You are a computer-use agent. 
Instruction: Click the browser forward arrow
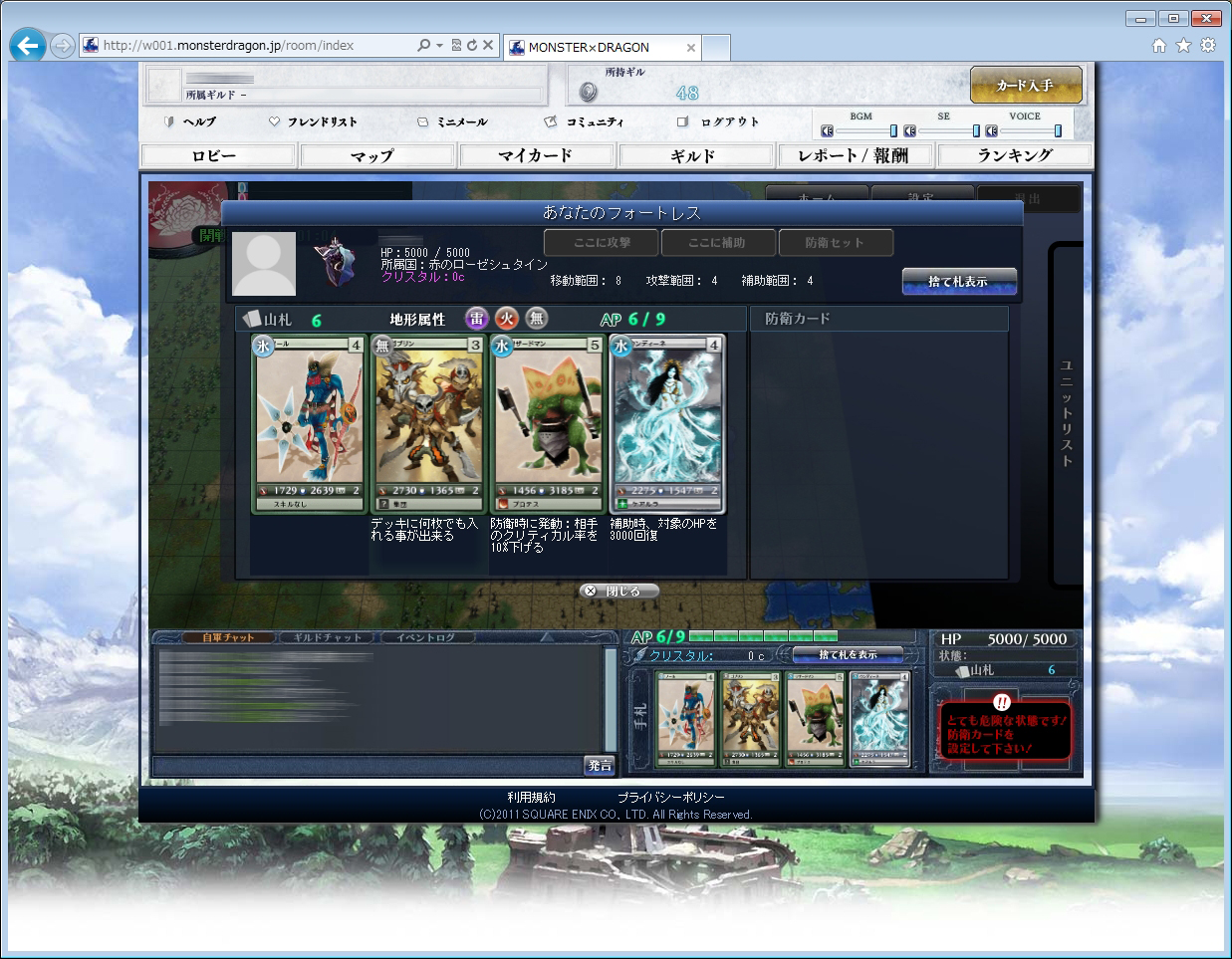(62, 46)
